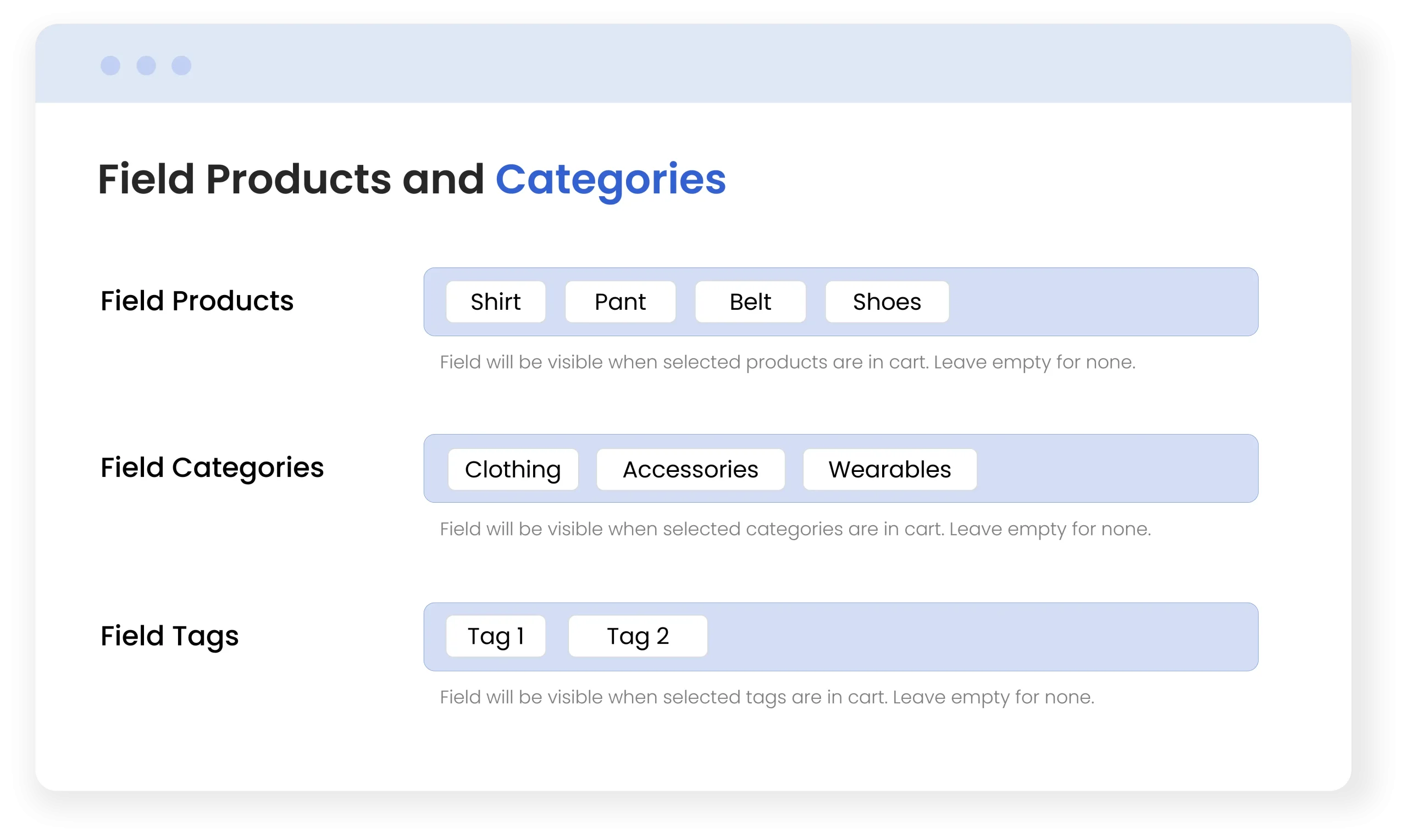The width and height of the screenshot is (1407, 840).
Task: Click the Accessories category chip
Action: pos(690,469)
